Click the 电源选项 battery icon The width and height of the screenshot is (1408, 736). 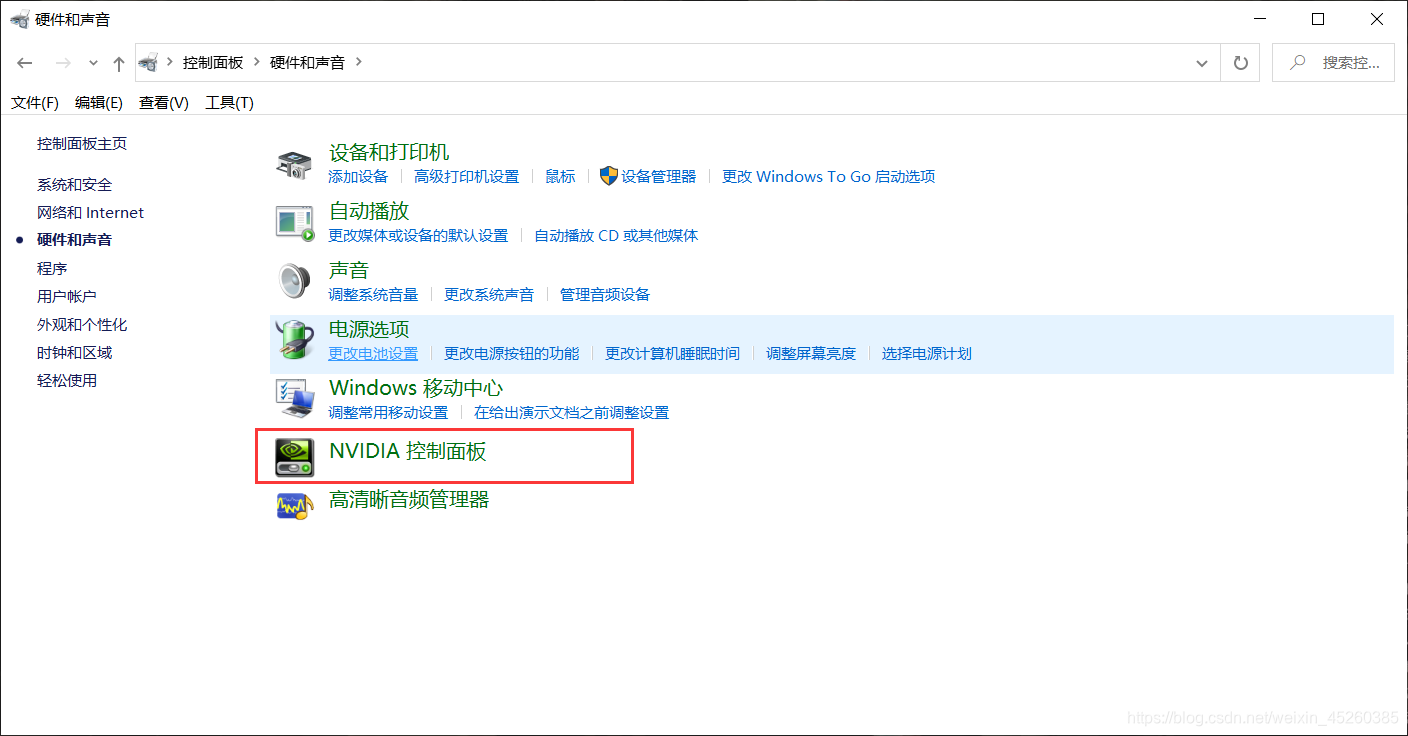[x=294, y=340]
